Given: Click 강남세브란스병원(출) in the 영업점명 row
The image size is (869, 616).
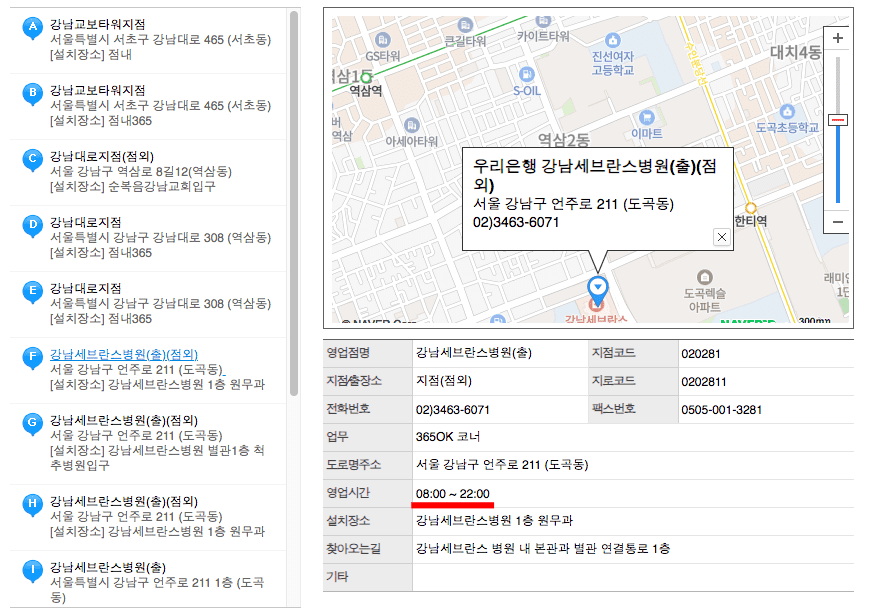Looking at the screenshot, I should coord(474,353).
